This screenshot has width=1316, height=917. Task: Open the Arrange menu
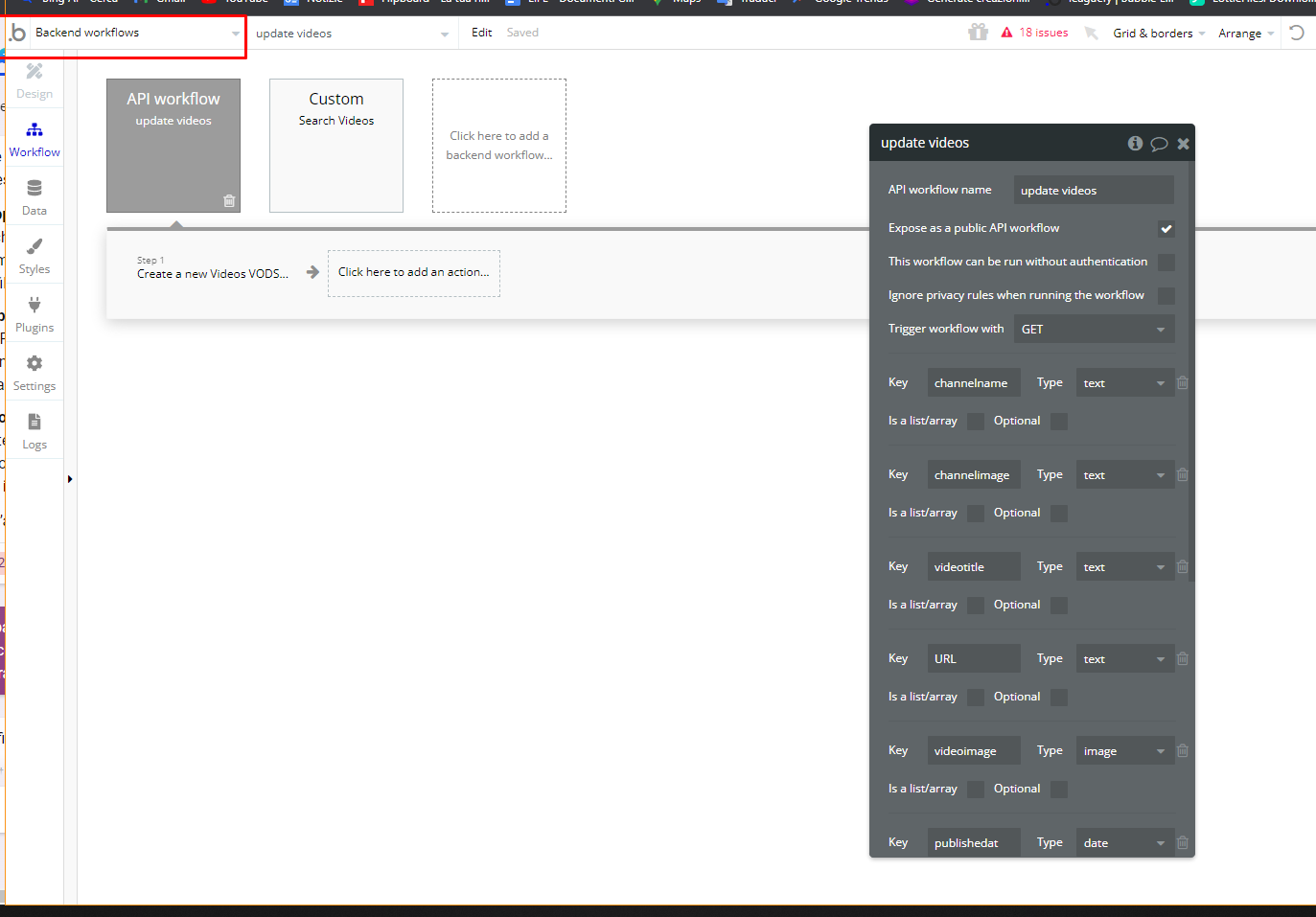1245,34
